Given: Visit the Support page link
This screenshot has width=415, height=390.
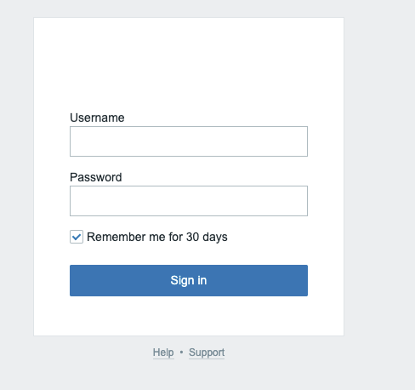Looking at the screenshot, I should coord(207,352).
